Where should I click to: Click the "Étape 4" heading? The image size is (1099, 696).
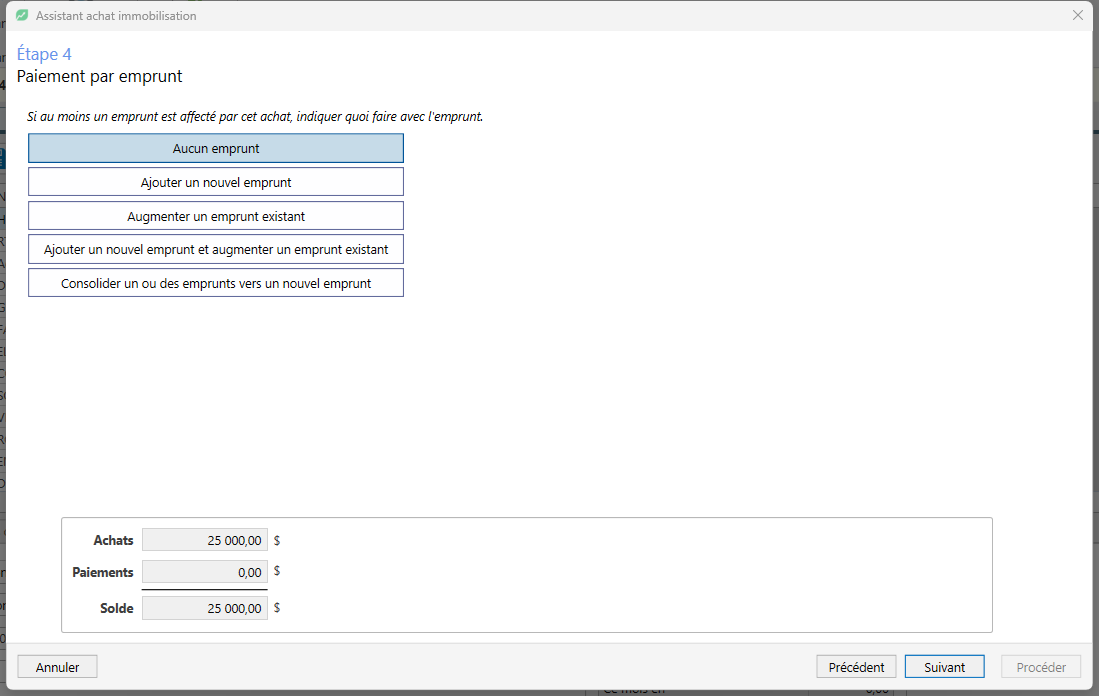tap(44, 54)
